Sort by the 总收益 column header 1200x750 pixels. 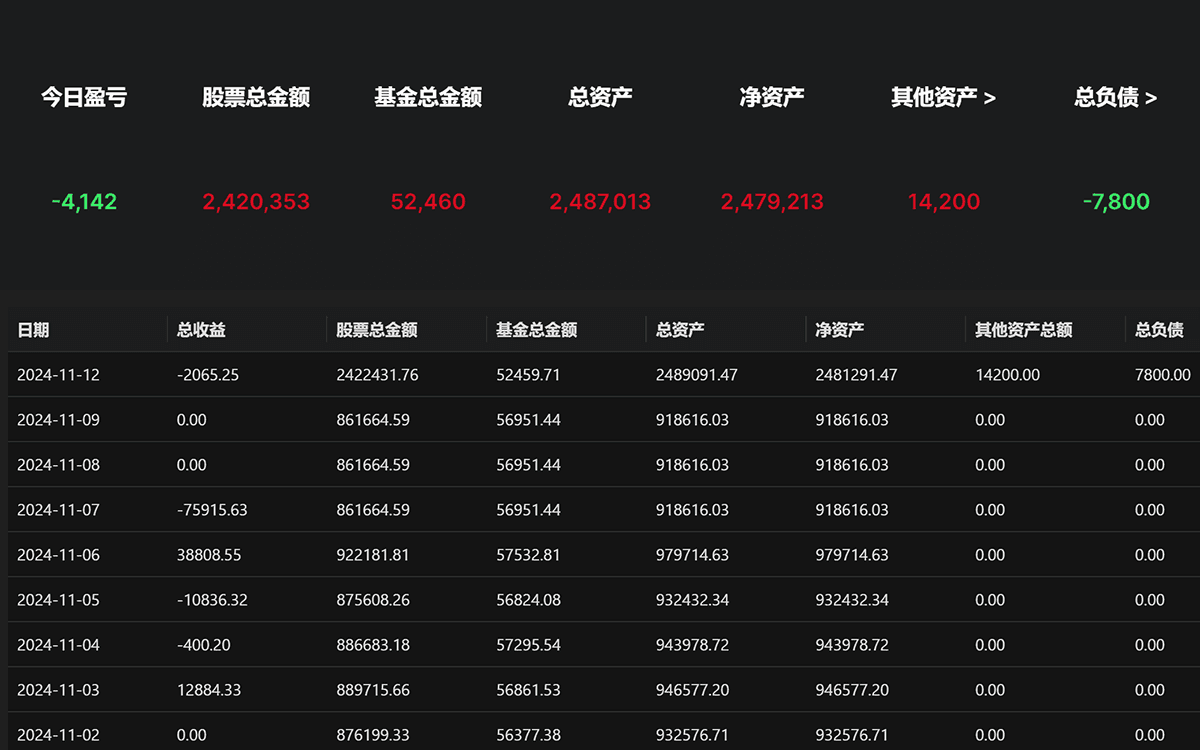pos(201,330)
